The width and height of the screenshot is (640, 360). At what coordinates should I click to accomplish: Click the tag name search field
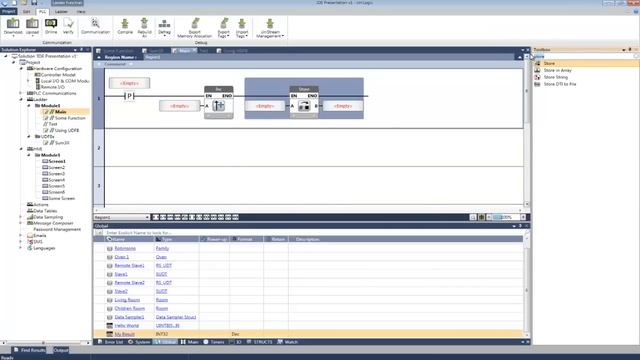313,232
